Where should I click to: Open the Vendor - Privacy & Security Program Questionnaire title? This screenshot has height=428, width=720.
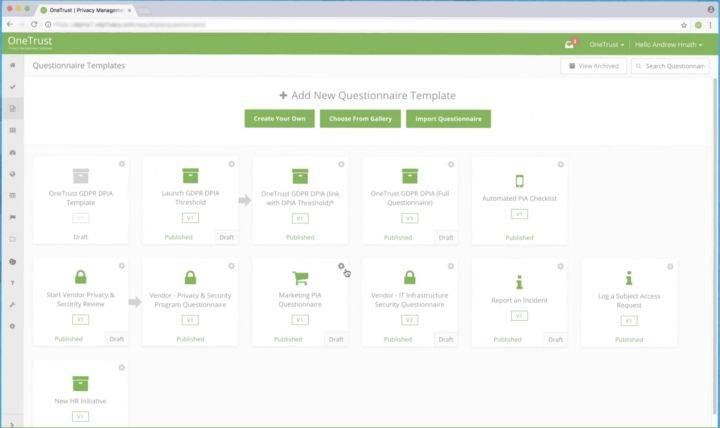pos(190,300)
